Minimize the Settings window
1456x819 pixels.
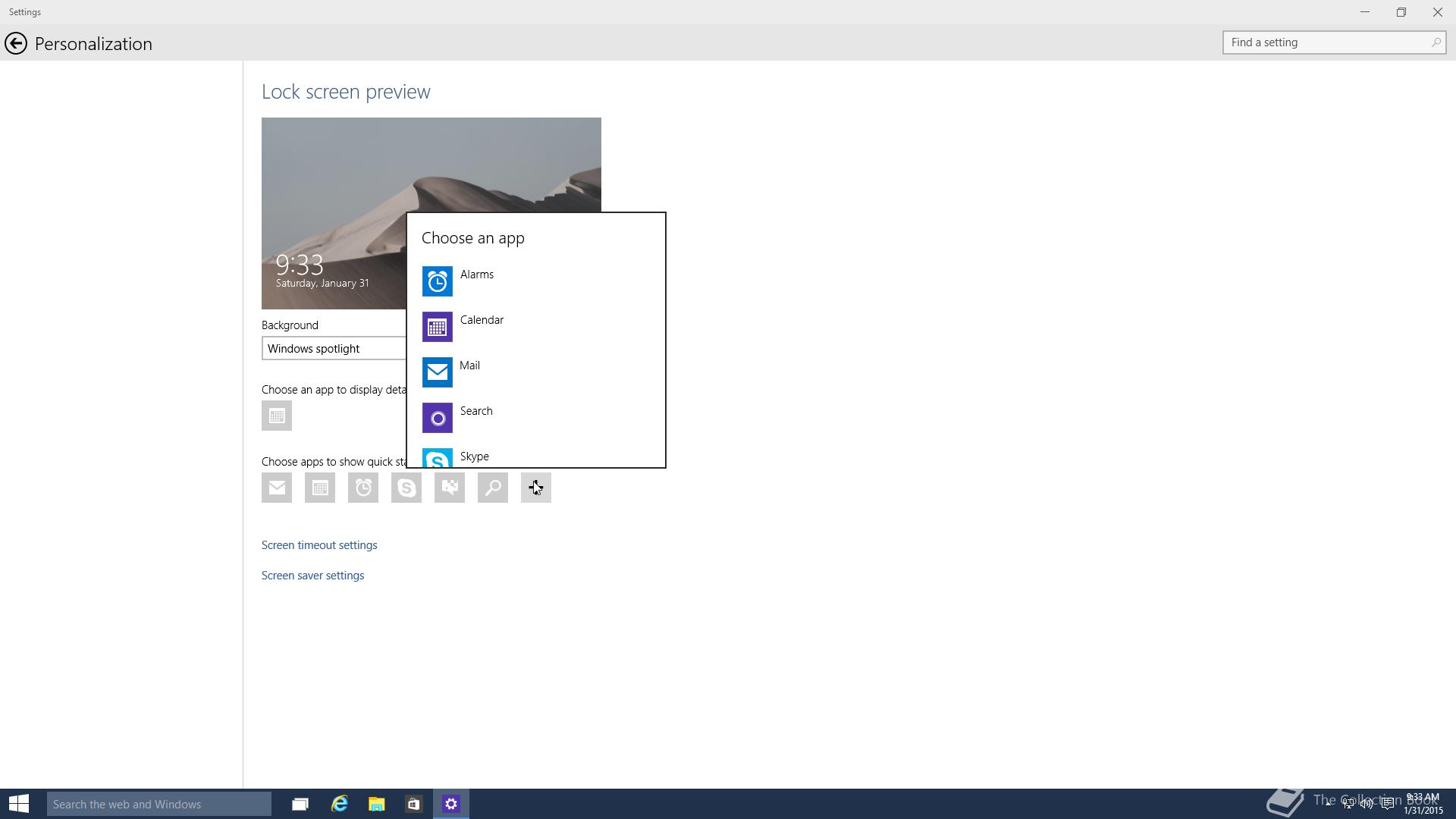pos(1365,12)
